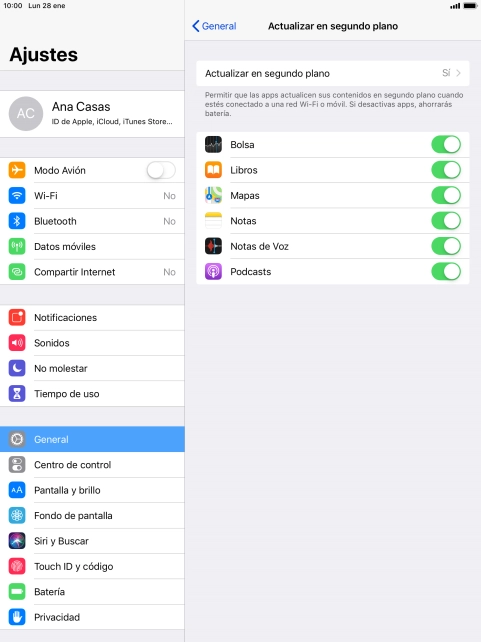Tap the Wi-Fi settings icon
Viewport: 481px width, 642px height.
pos(17,195)
